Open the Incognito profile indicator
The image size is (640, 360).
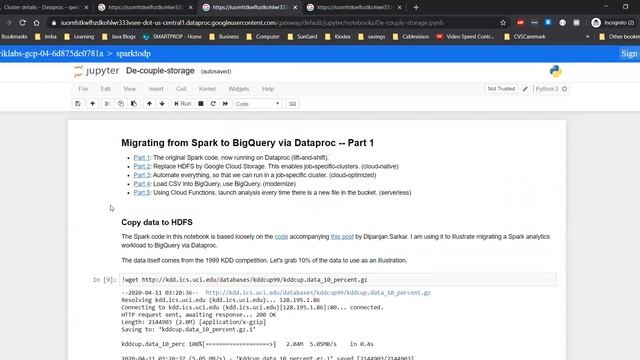tap(614, 23)
